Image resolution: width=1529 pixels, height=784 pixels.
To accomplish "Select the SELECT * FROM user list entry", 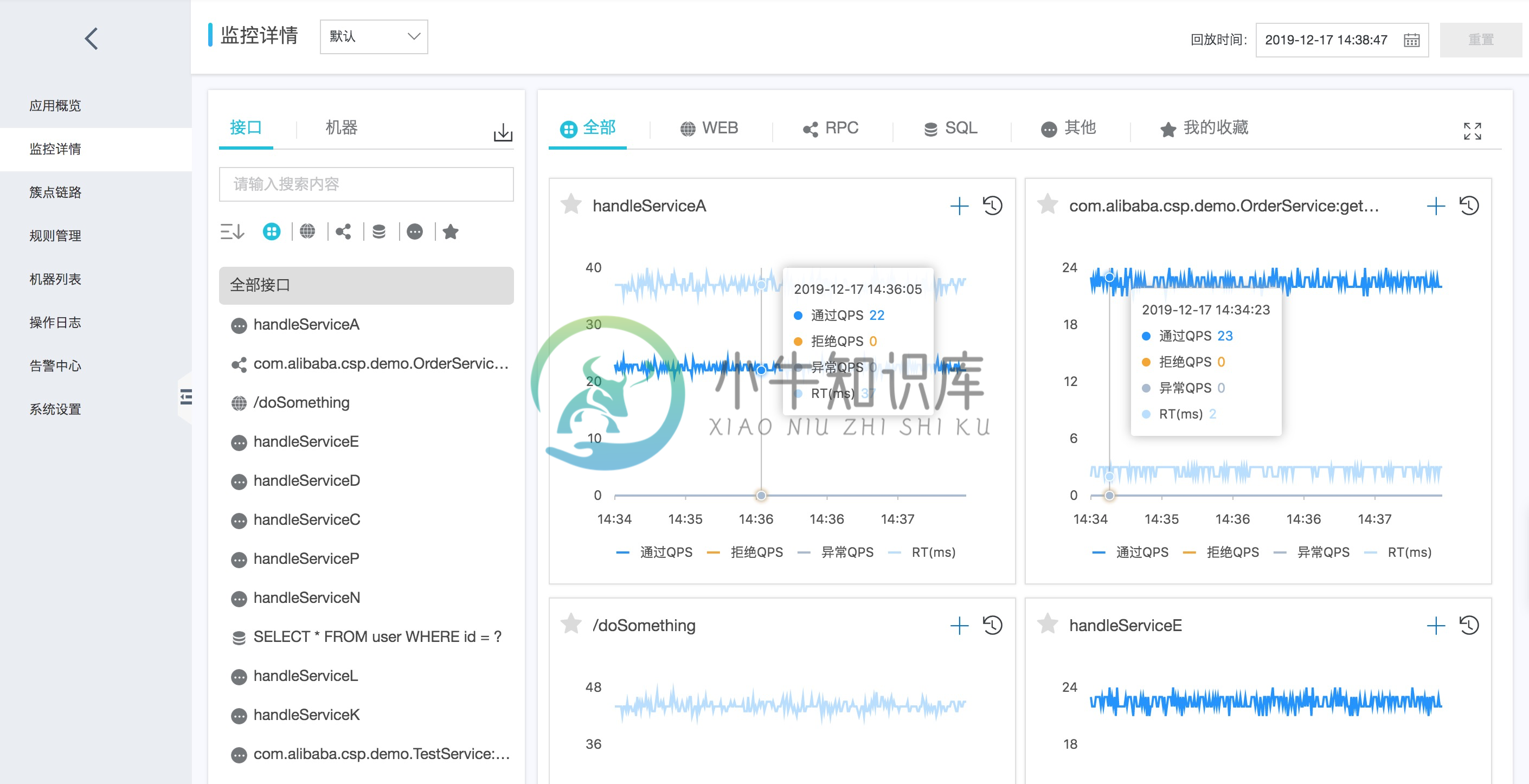I will pyautogui.click(x=366, y=637).
